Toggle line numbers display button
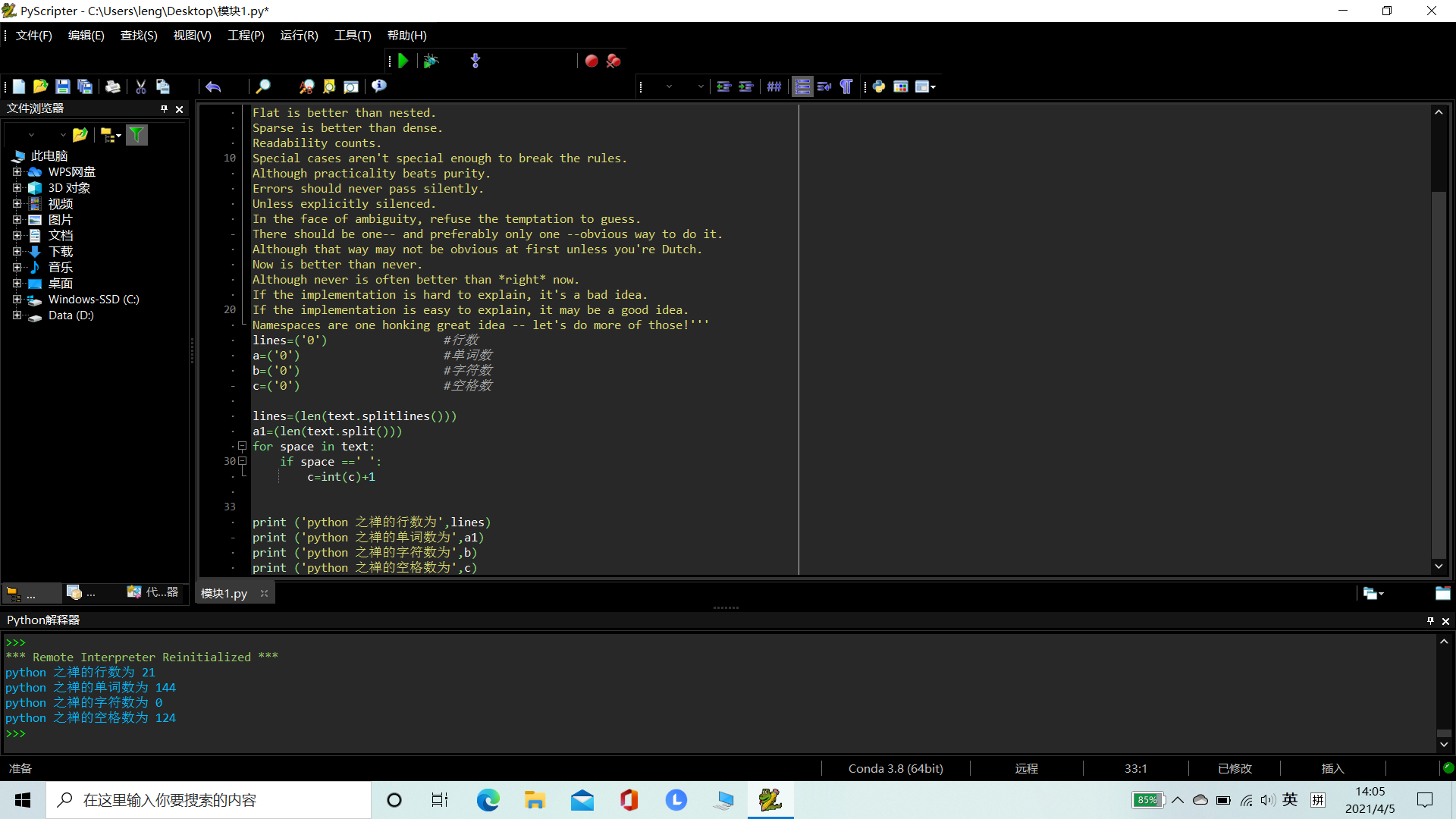1456x819 pixels. 802,86
